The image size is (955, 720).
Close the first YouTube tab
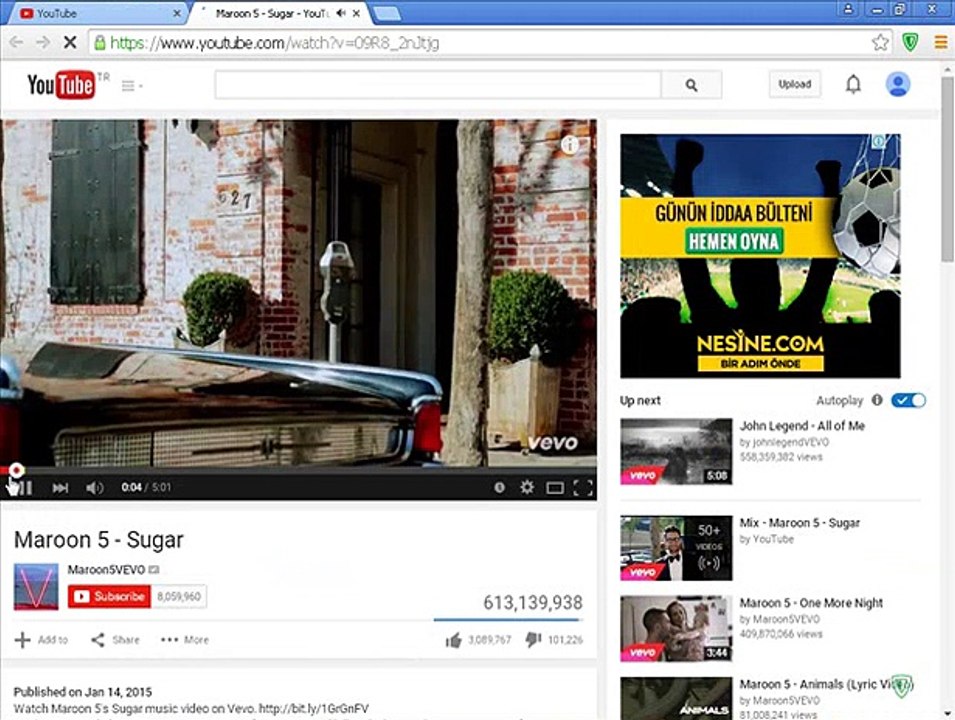[x=177, y=13]
